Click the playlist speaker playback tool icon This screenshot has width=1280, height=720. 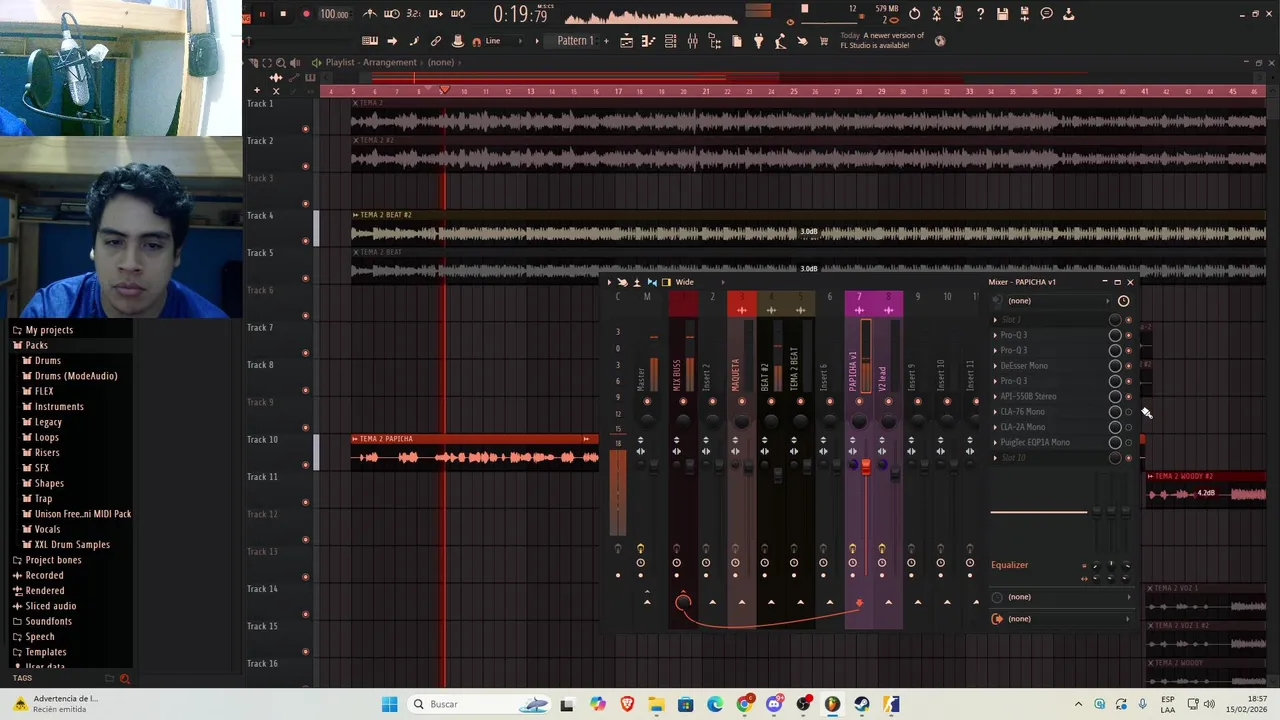[x=293, y=62]
